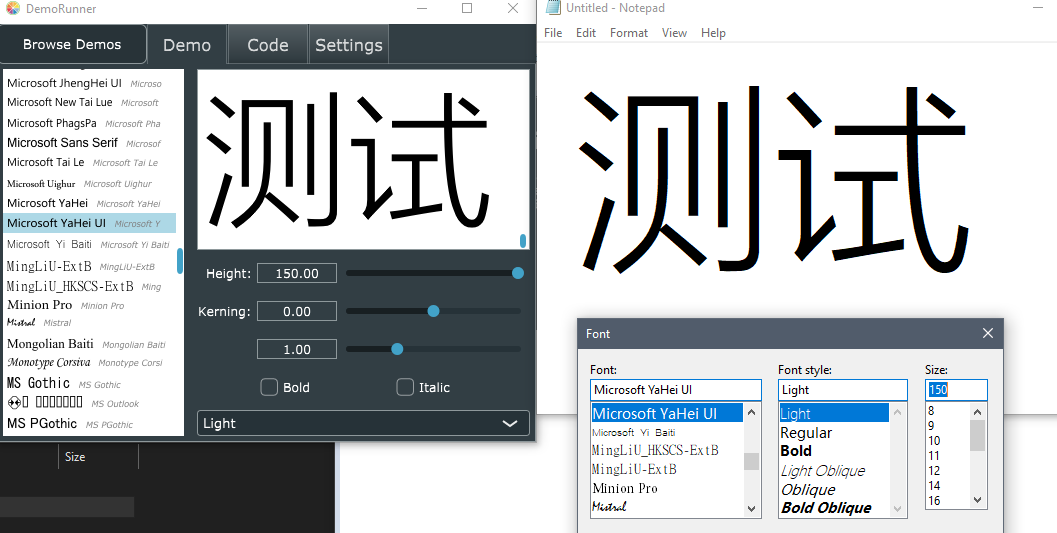Open the File menu in Notepad

(x=553, y=32)
